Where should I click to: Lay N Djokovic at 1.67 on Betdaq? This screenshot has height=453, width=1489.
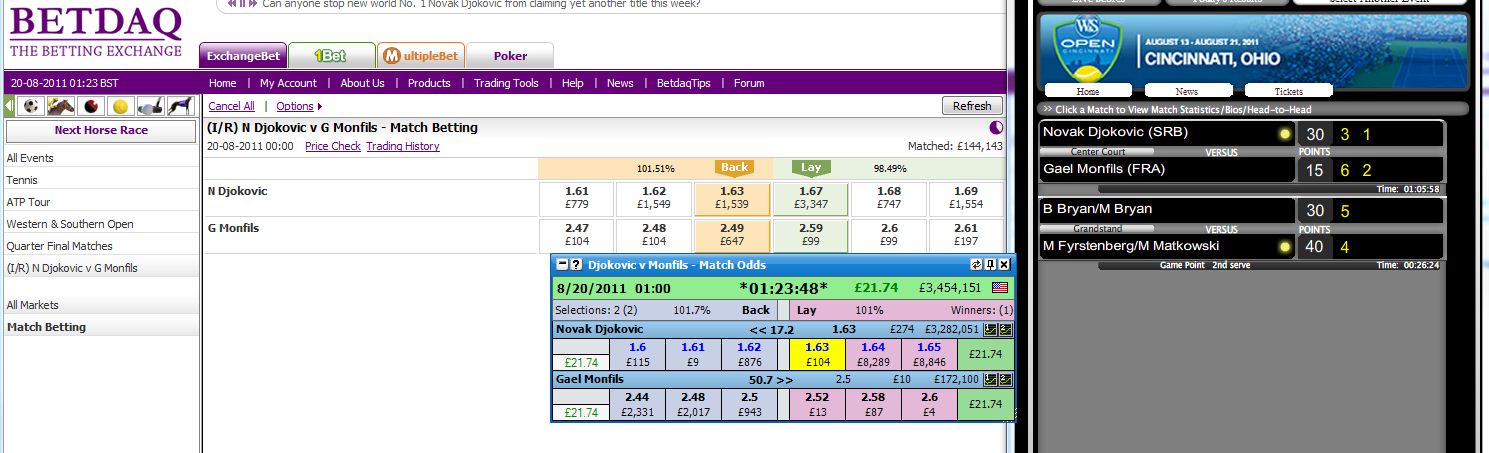tap(810, 198)
